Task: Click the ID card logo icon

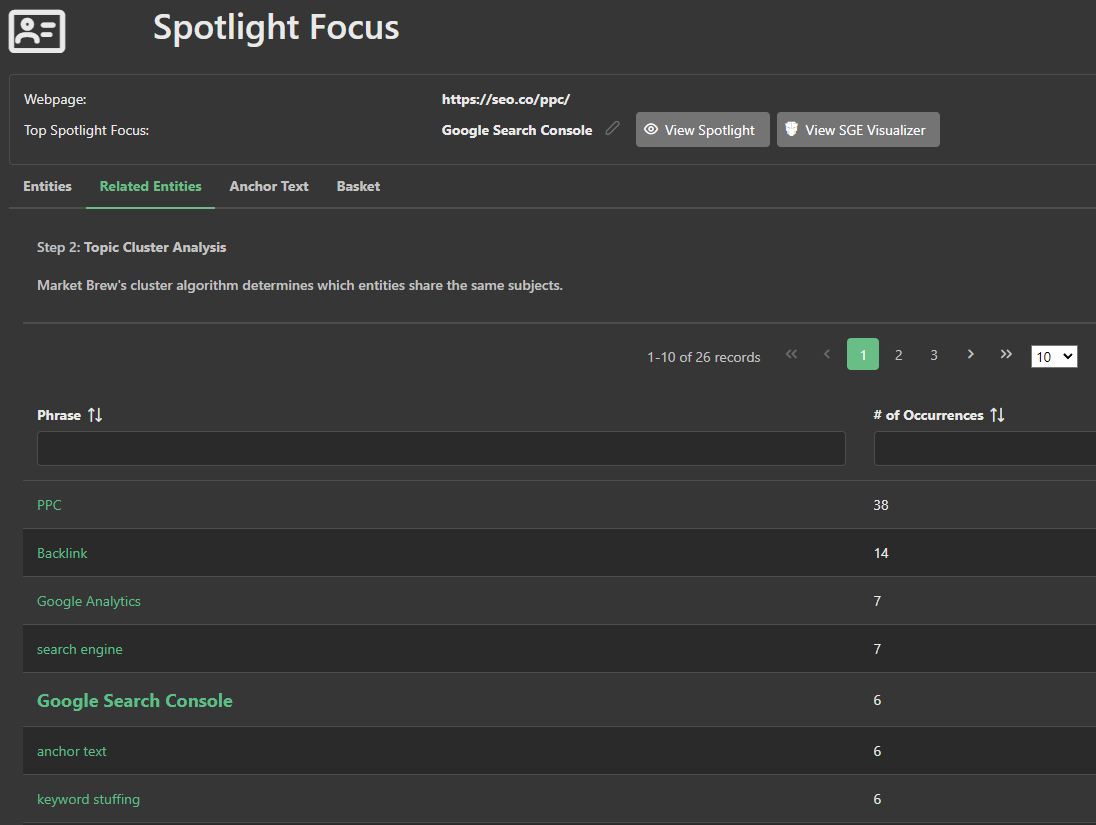Action: 37,30
